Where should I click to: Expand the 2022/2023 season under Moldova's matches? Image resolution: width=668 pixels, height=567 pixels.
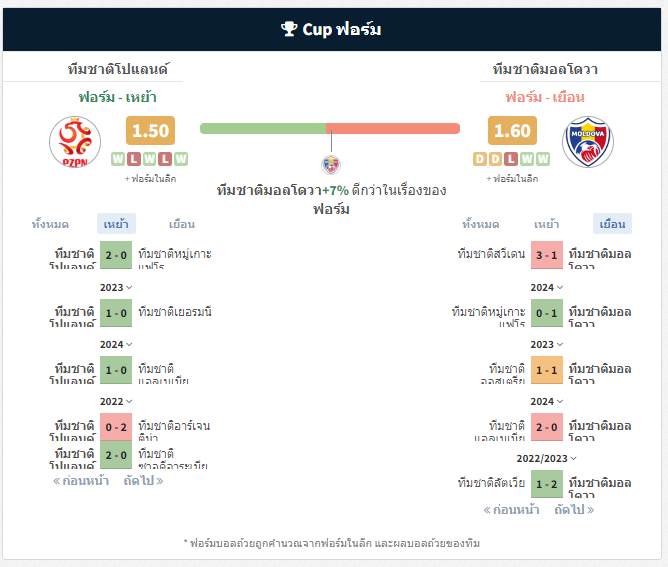(x=547, y=458)
